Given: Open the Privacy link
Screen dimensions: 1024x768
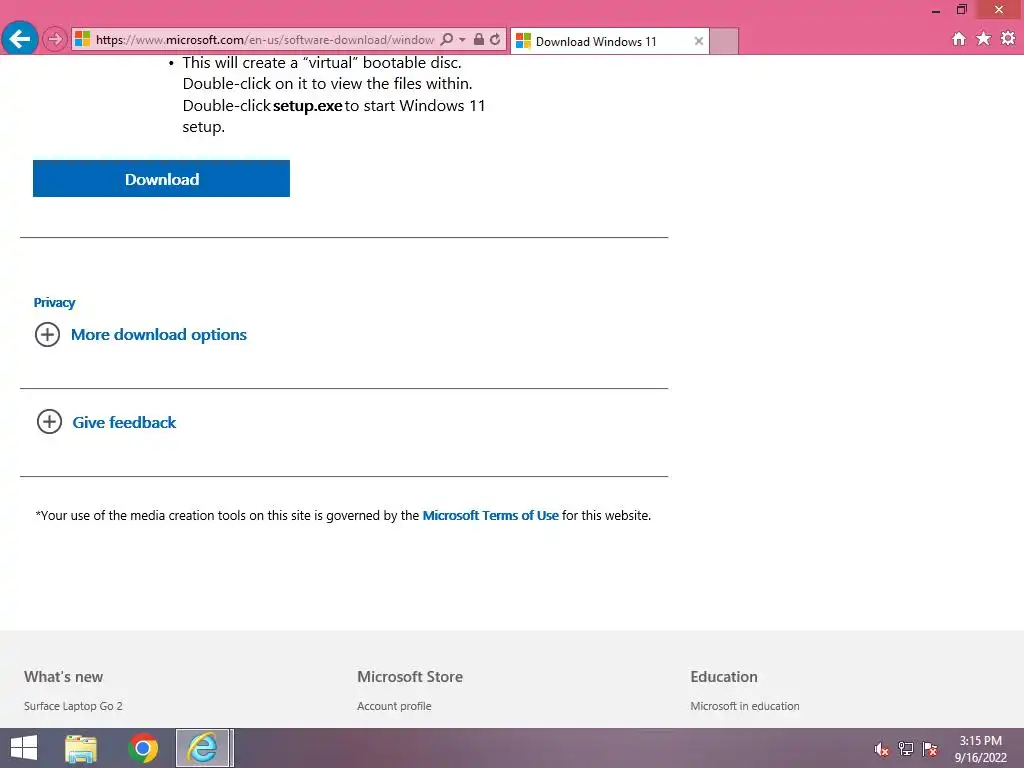Looking at the screenshot, I should (x=54, y=302).
